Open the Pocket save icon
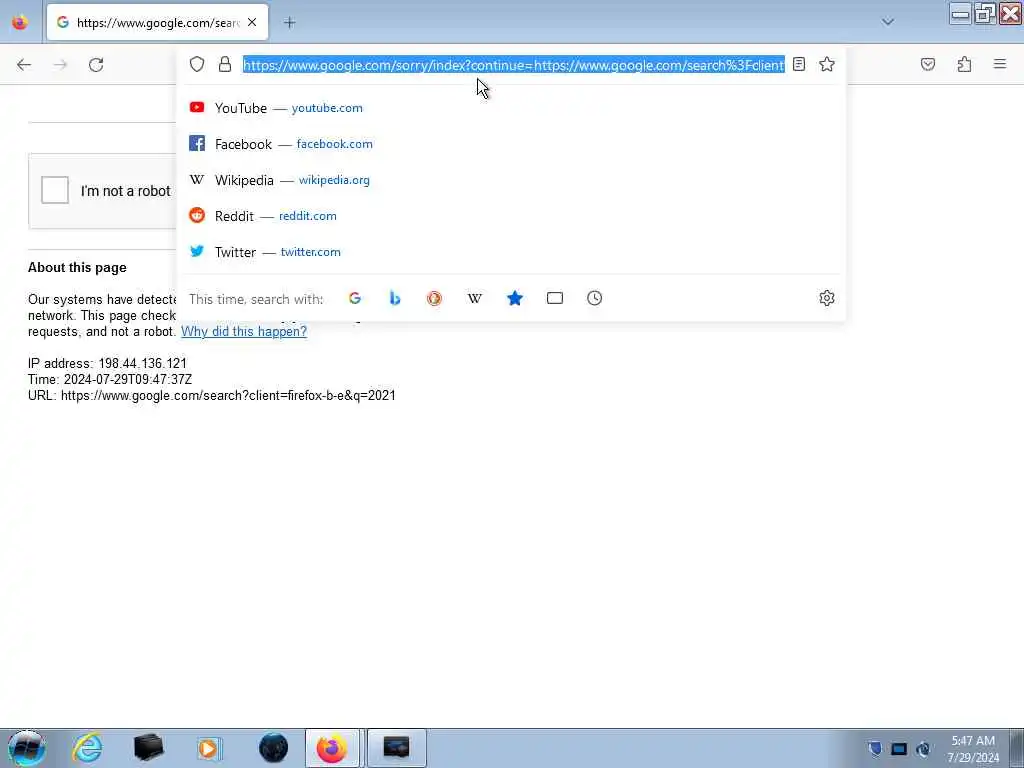Viewport: 1024px width, 768px height. coord(927,64)
